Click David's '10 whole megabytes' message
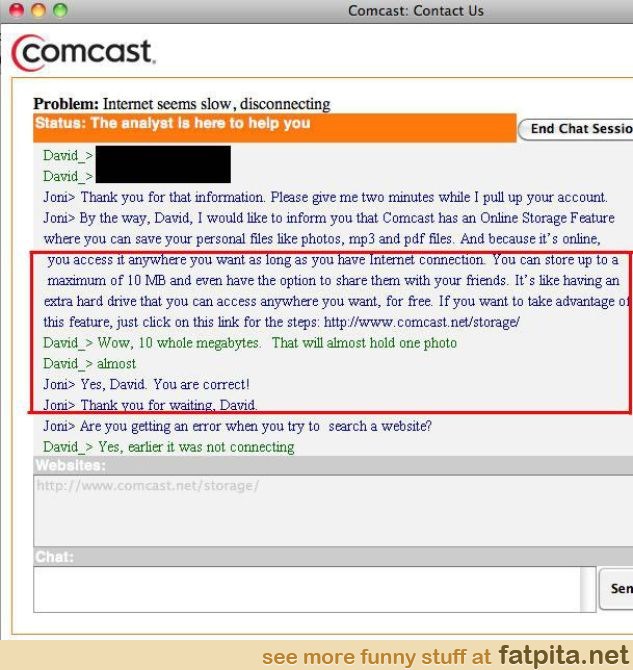 (250, 343)
